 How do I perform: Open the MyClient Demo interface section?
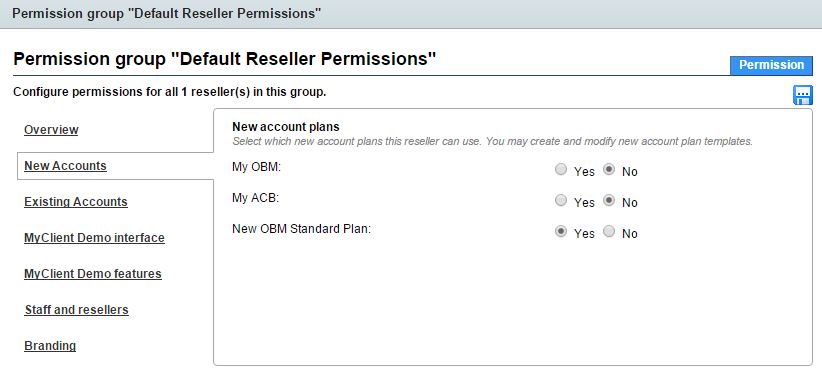click(x=94, y=238)
